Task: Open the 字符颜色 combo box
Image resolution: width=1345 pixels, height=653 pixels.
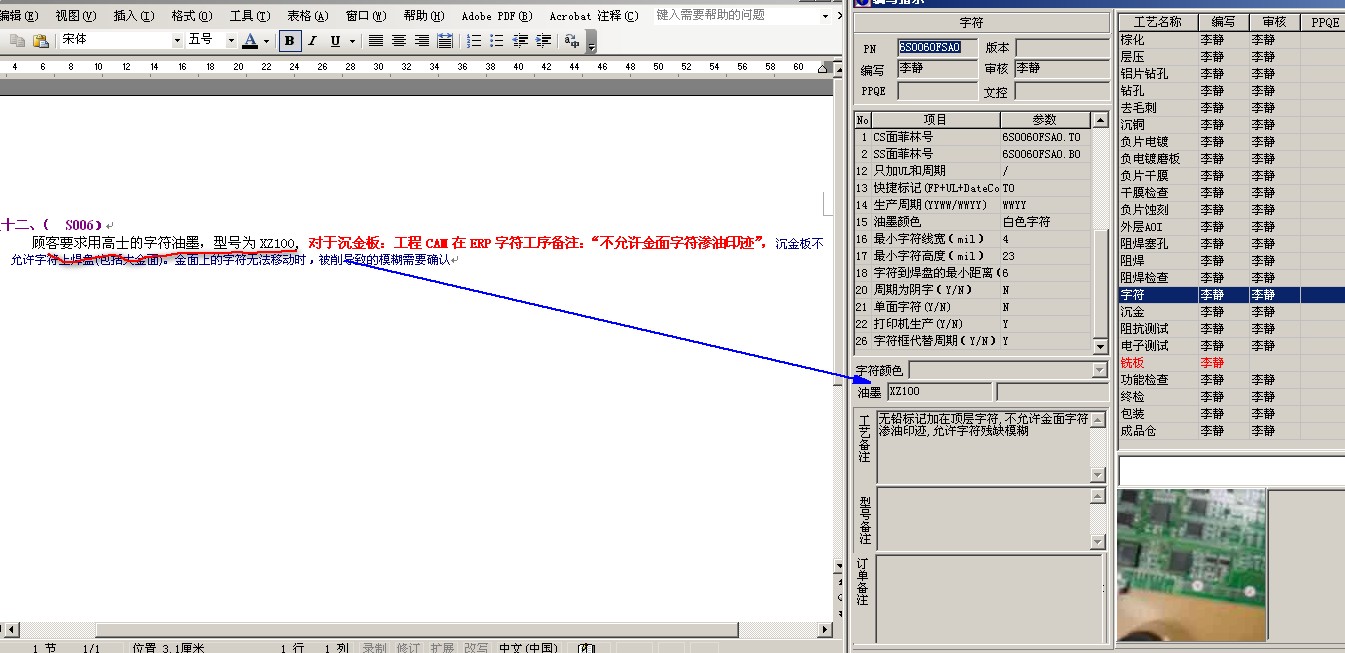Action: (1008, 370)
